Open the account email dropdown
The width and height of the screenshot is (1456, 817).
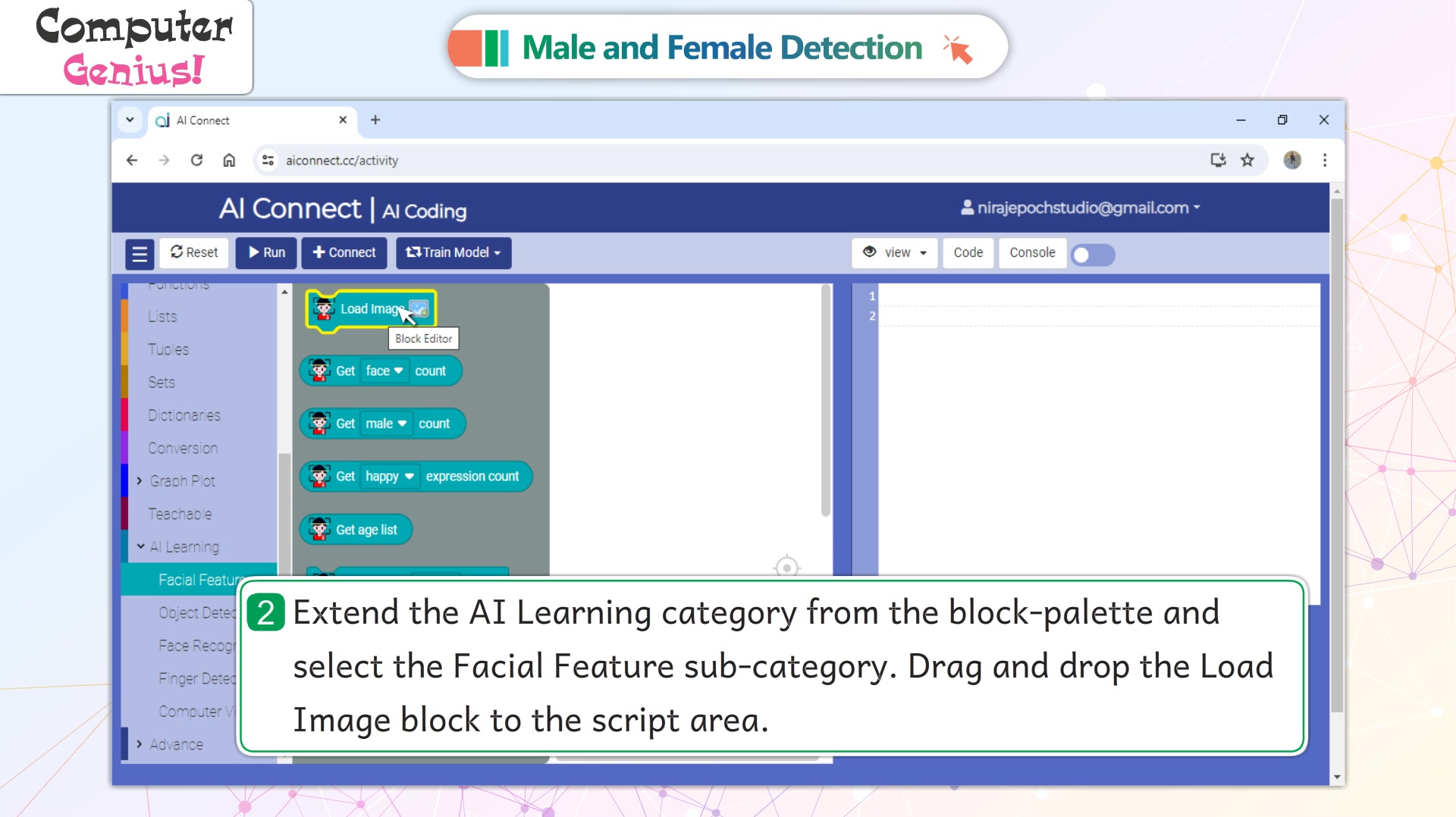pos(1080,208)
